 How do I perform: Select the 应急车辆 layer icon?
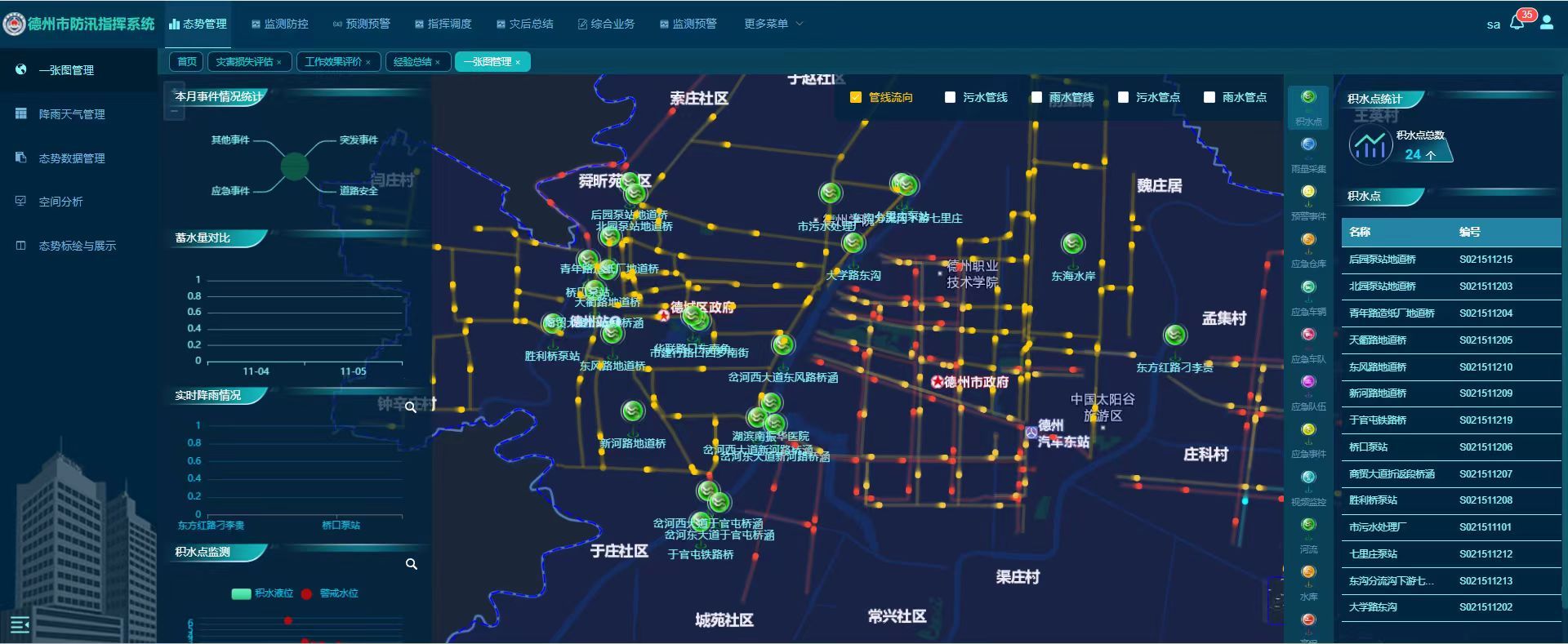[1308, 288]
